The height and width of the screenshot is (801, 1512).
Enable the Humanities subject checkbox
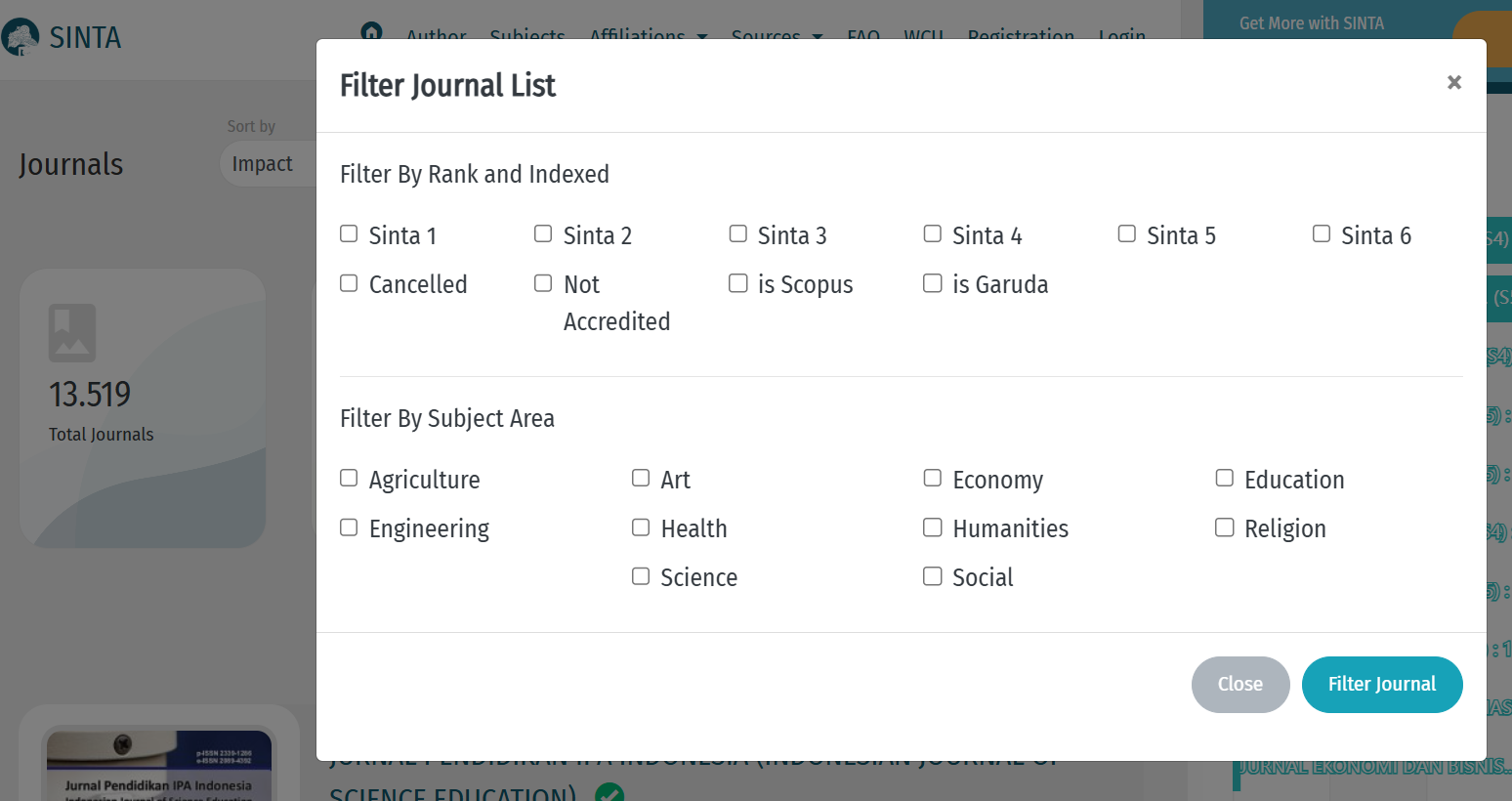click(933, 527)
